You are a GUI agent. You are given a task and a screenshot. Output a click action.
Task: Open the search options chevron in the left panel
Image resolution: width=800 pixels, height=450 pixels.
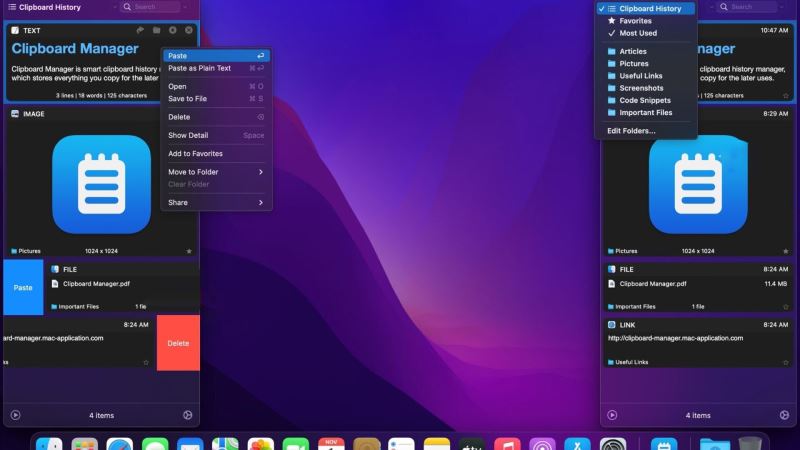point(185,7)
